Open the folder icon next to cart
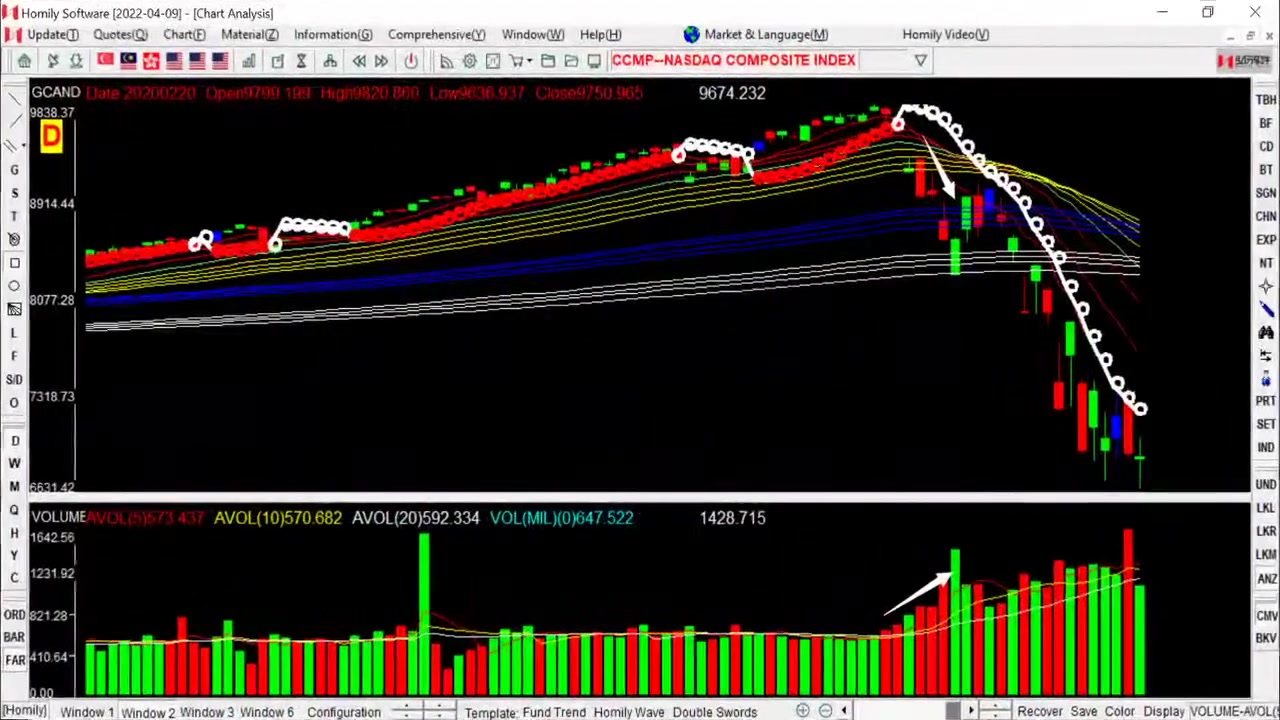1280x720 pixels. (x=547, y=61)
